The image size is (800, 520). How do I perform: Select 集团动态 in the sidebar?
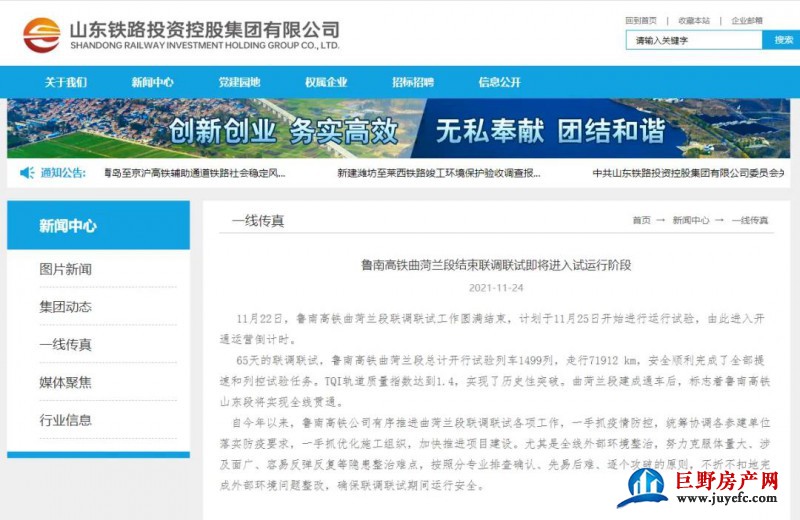(65, 307)
